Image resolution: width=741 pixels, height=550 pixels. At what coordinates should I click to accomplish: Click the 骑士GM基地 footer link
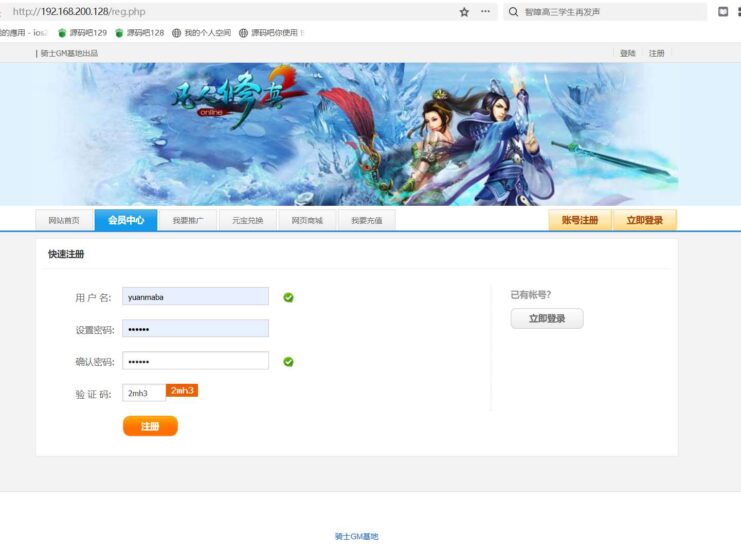(x=356, y=536)
